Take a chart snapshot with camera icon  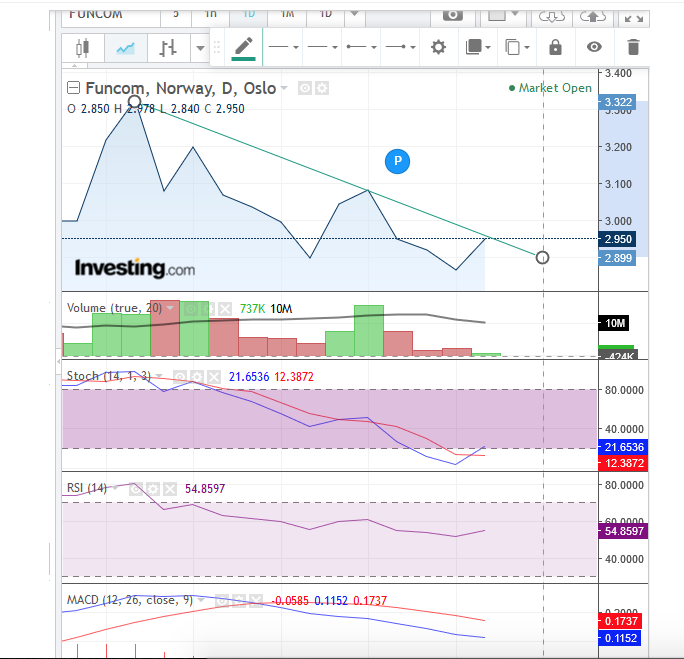point(453,15)
